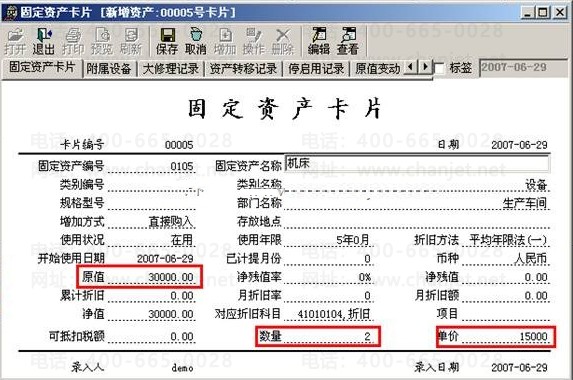Click the 净残值率 value 0%
Screen dimensions: 573x380
tap(364, 277)
